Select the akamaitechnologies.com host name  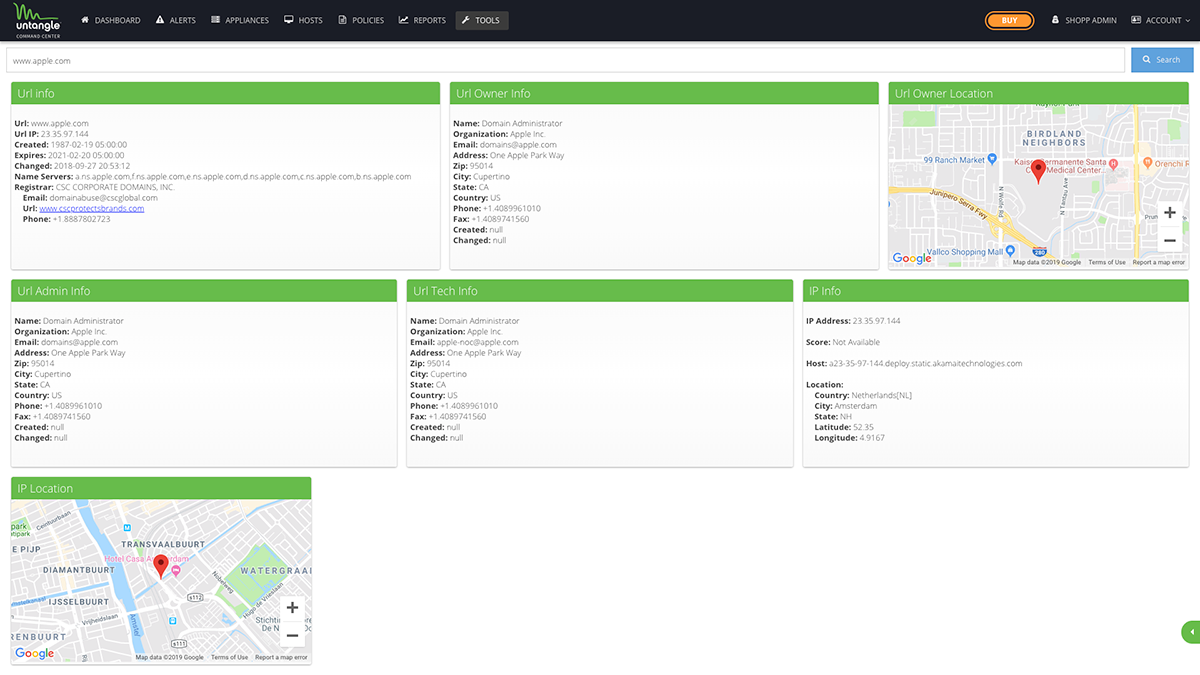coord(926,363)
